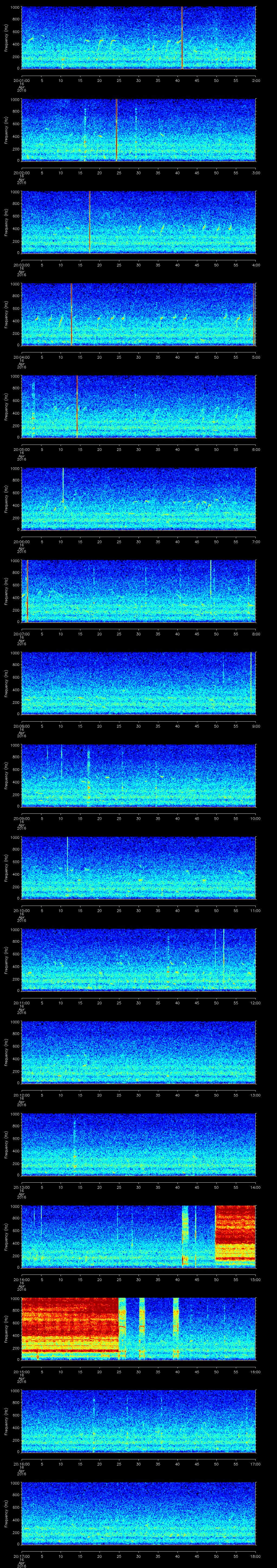Image resolution: width=277 pixels, height=1568 pixels.
Task: Select the spectrogram panel starting at 20:01:00
Action: pyautogui.click(x=138, y=38)
